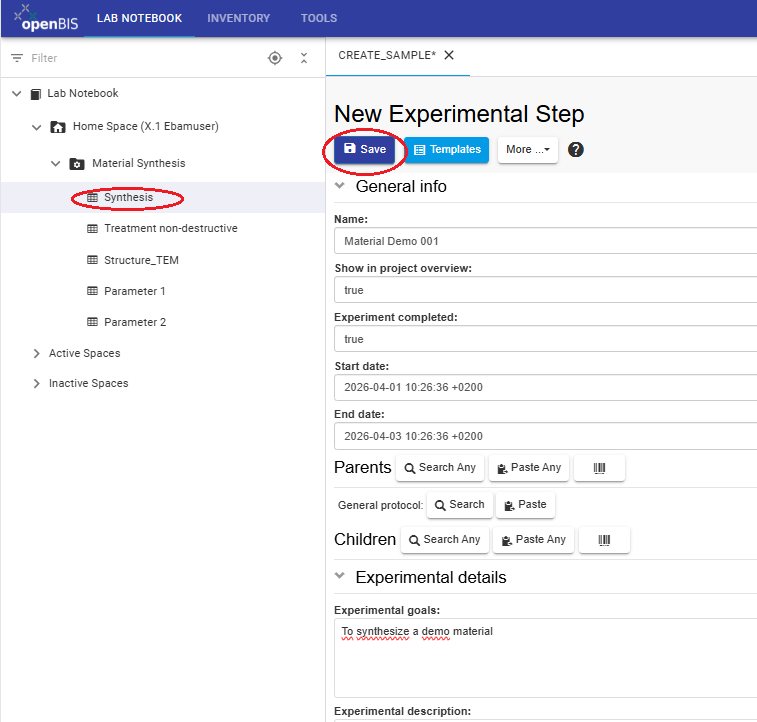757x722 pixels.
Task: Collapse the Material Synthesis project
Action: point(56,164)
